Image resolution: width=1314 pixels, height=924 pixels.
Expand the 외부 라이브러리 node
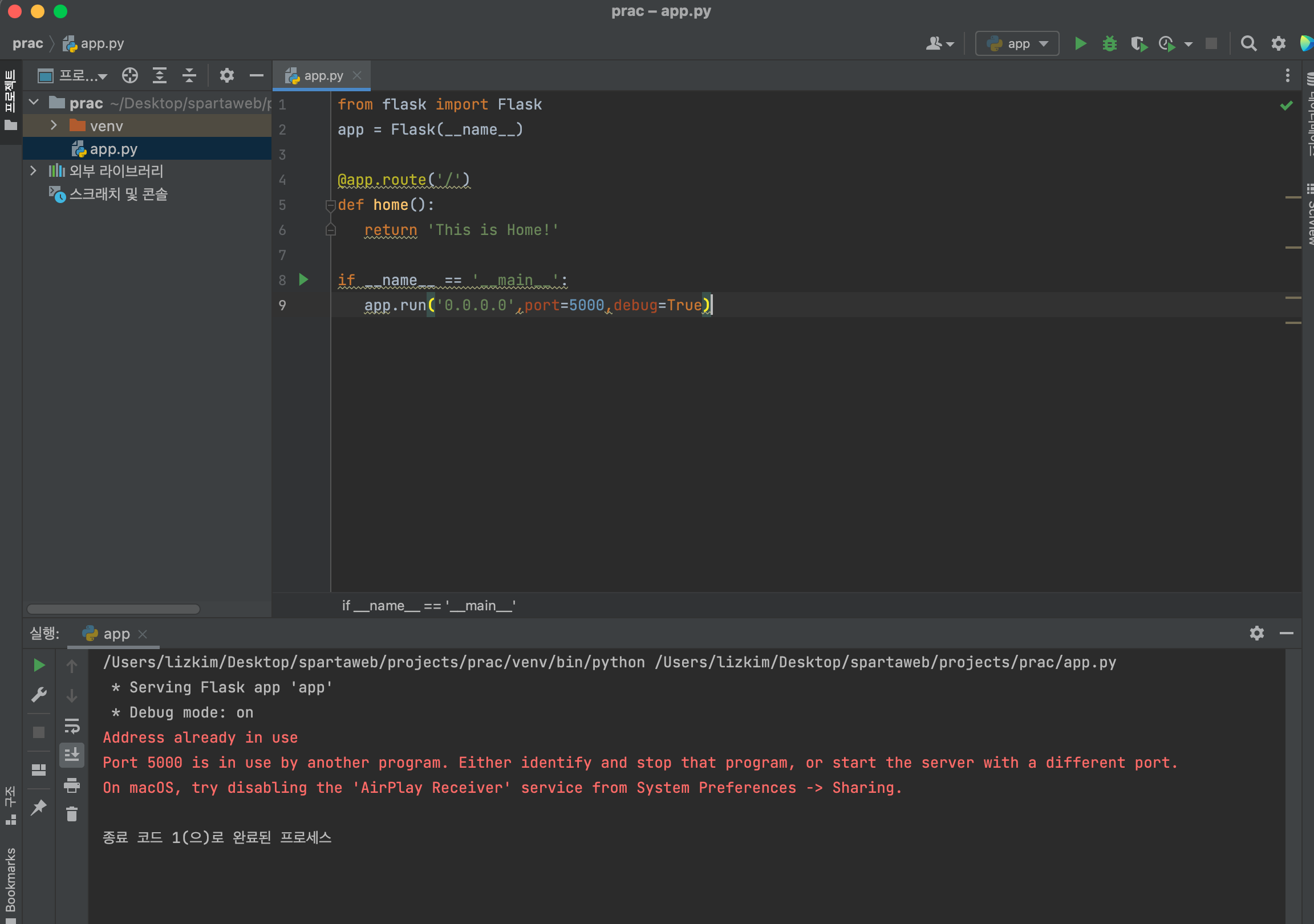(x=33, y=171)
